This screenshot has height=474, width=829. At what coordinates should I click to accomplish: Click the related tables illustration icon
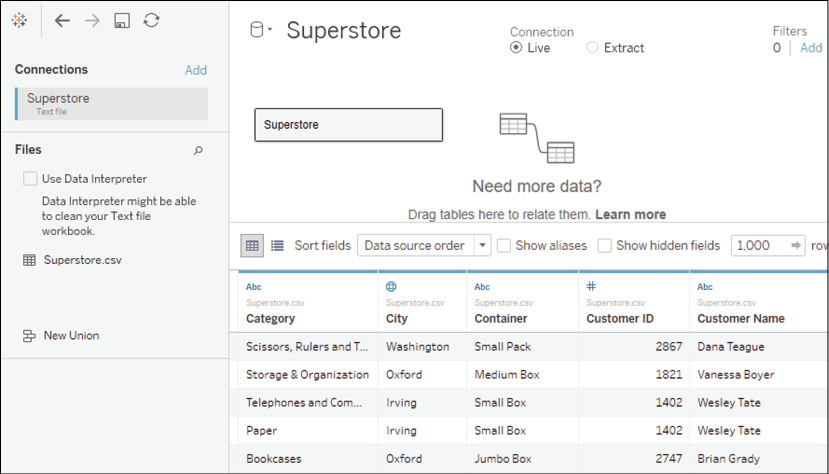(537, 138)
